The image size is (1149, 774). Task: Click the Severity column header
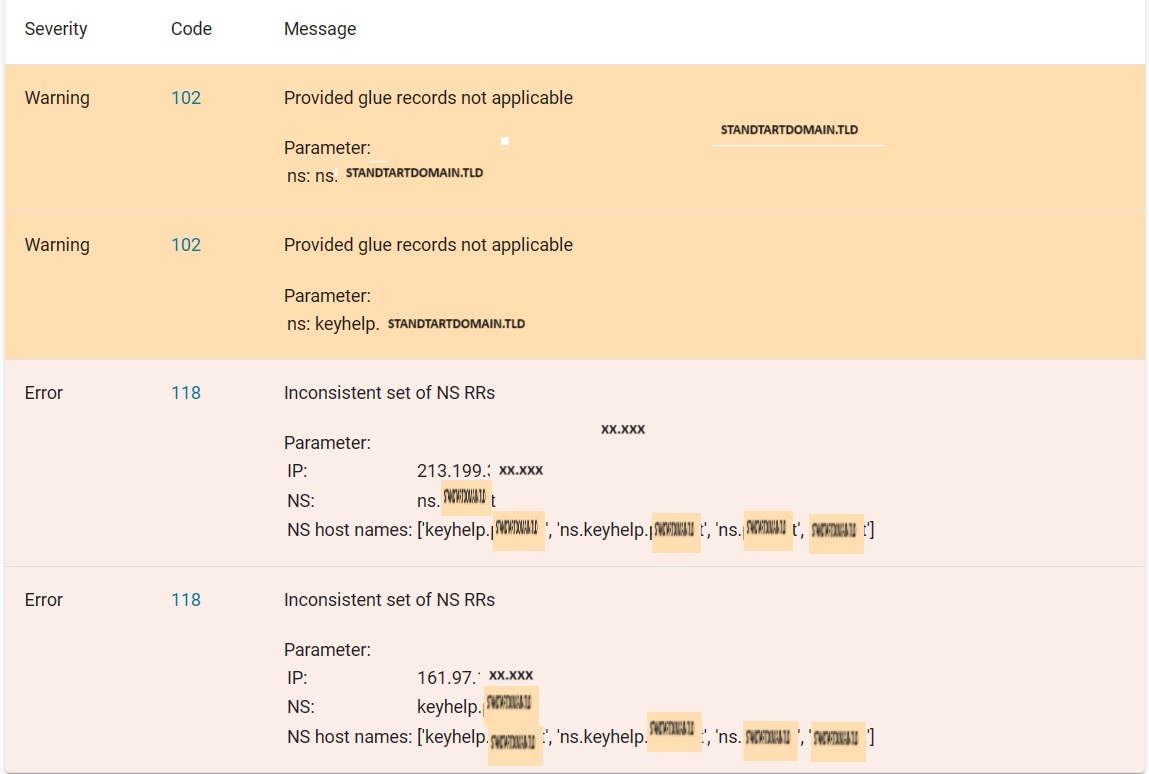coord(56,29)
